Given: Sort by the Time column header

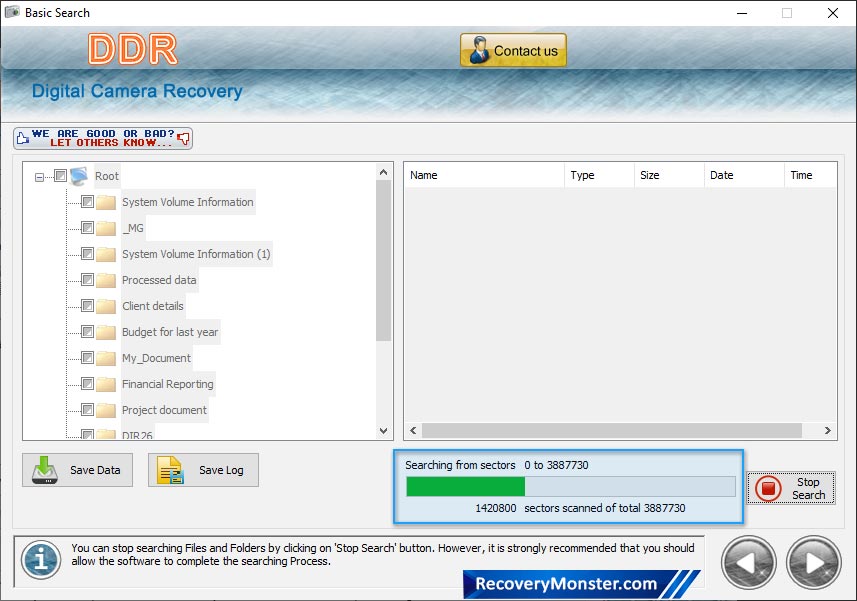Looking at the screenshot, I should coord(811,175).
